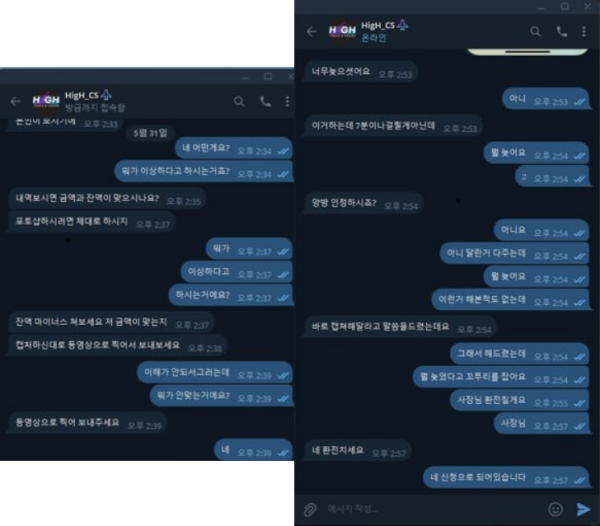Click the send message arrow button
600x526 pixels.
click(x=583, y=509)
